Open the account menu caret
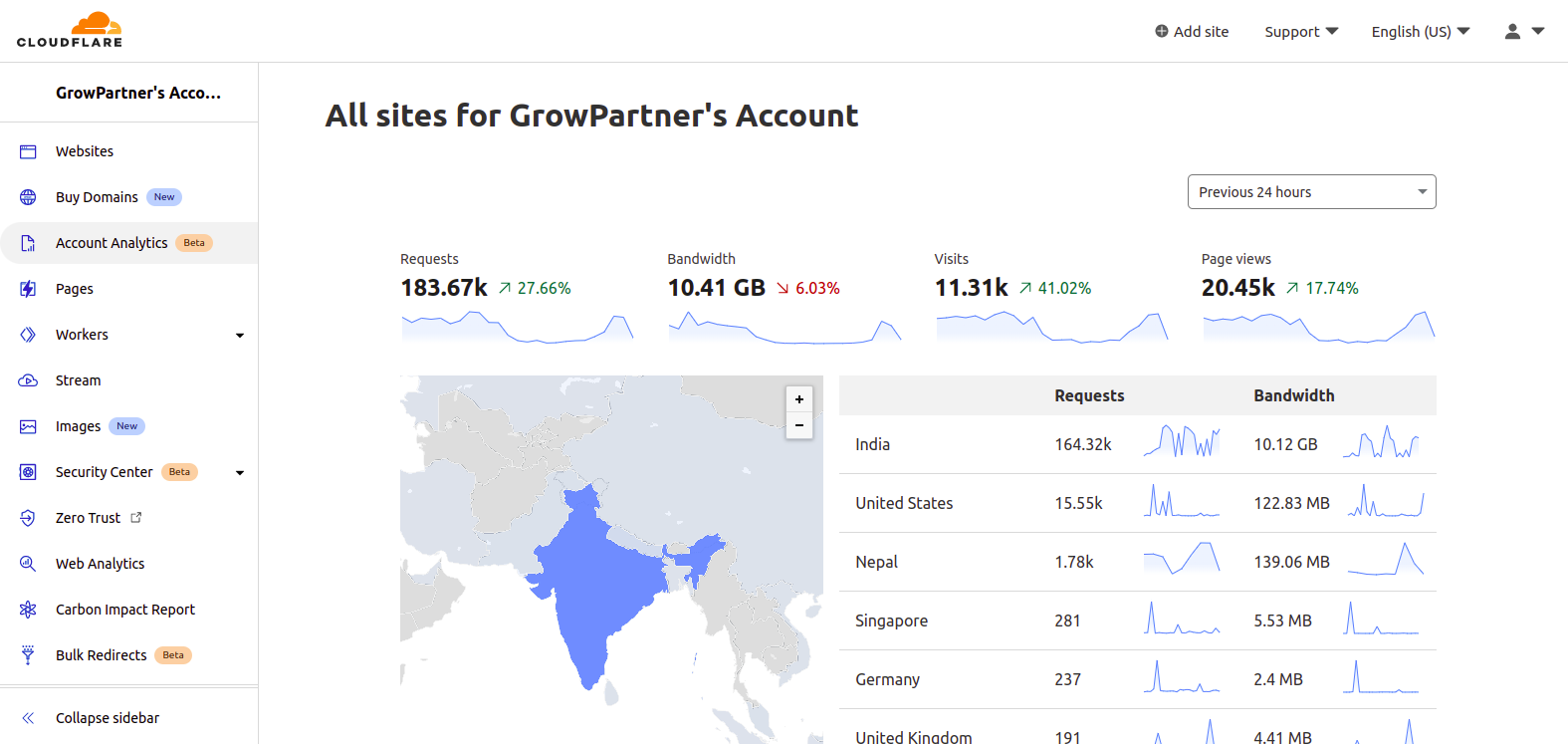This screenshot has width=1568, height=744. pos(1538,31)
